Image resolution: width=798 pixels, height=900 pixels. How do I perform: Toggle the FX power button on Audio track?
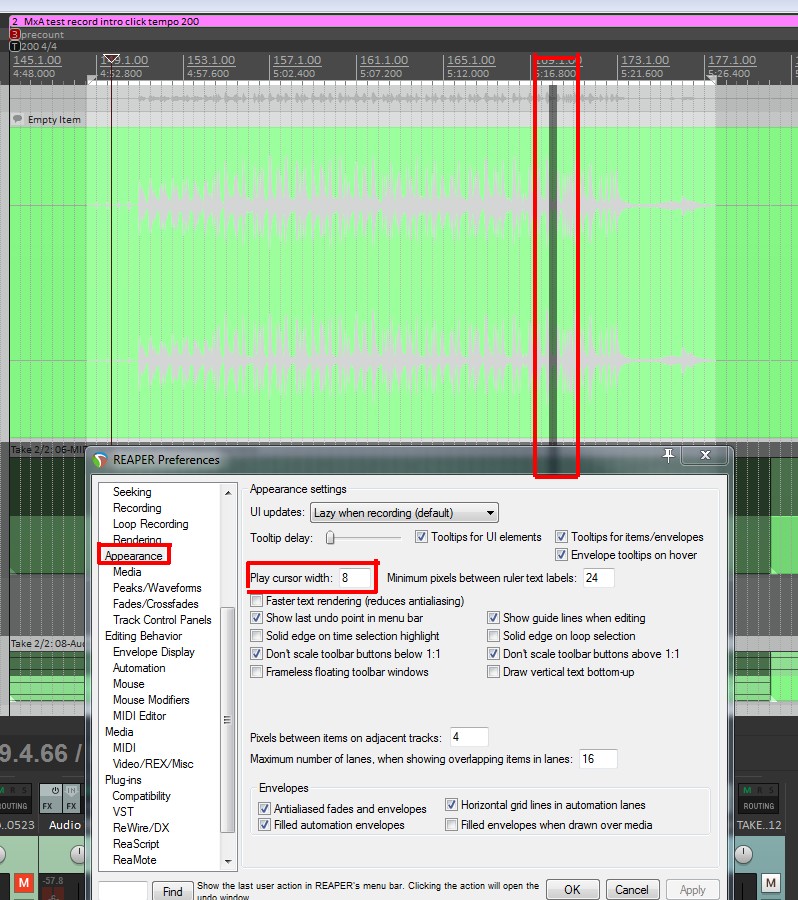click(x=51, y=797)
